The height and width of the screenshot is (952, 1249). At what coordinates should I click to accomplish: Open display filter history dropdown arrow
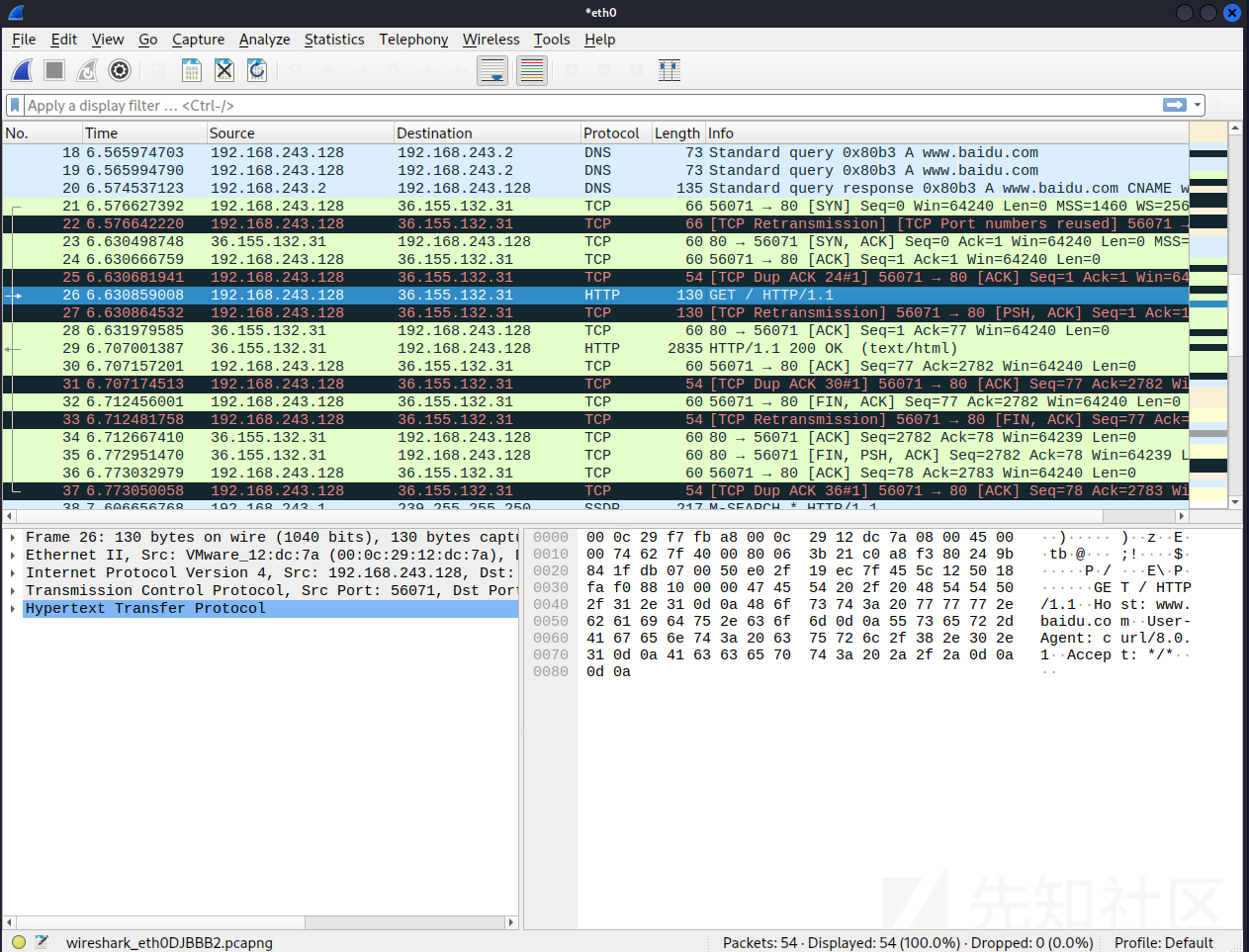(1198, 105)
